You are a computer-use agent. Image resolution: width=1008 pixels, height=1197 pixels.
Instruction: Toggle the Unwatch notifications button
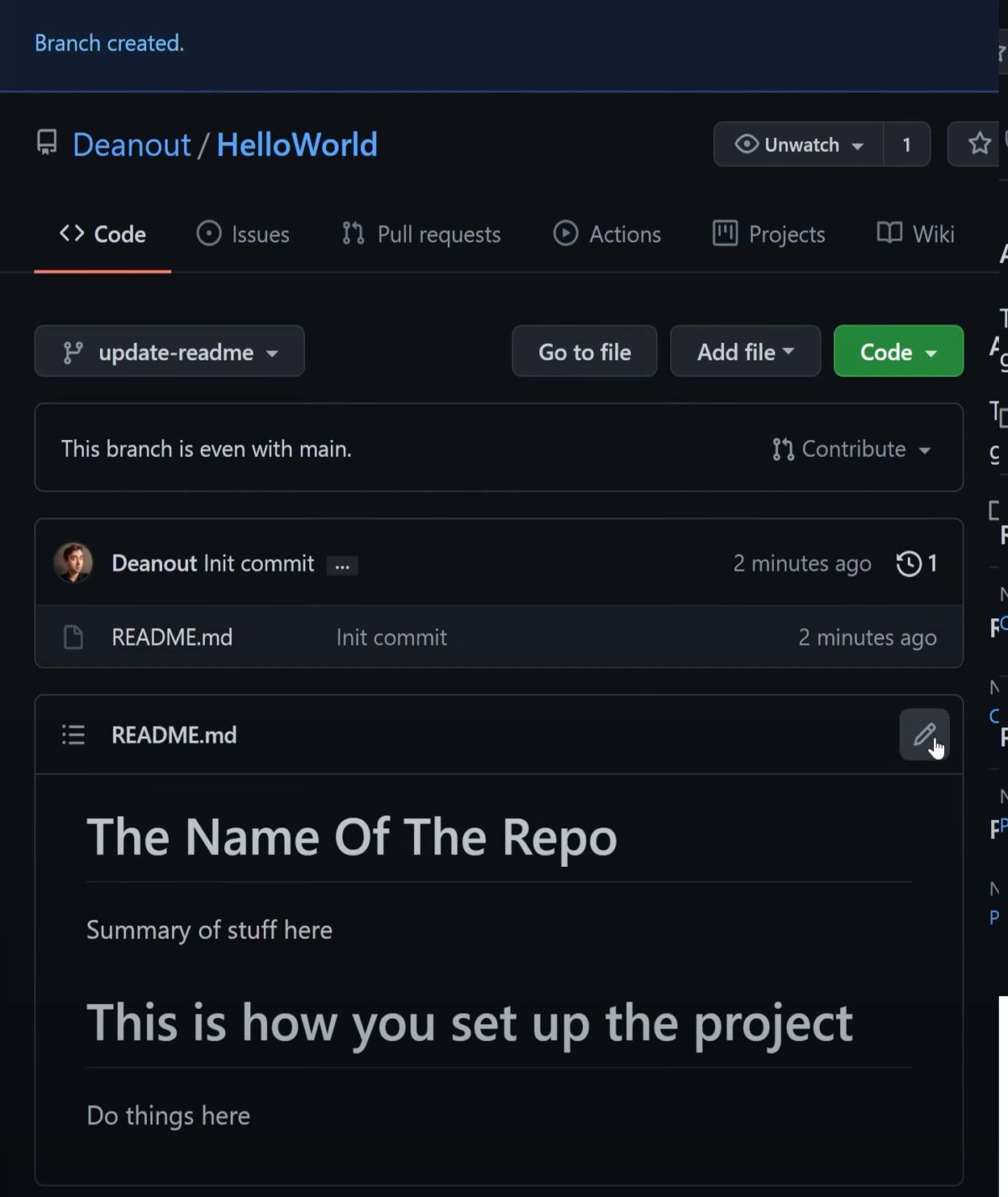(798, 144)
